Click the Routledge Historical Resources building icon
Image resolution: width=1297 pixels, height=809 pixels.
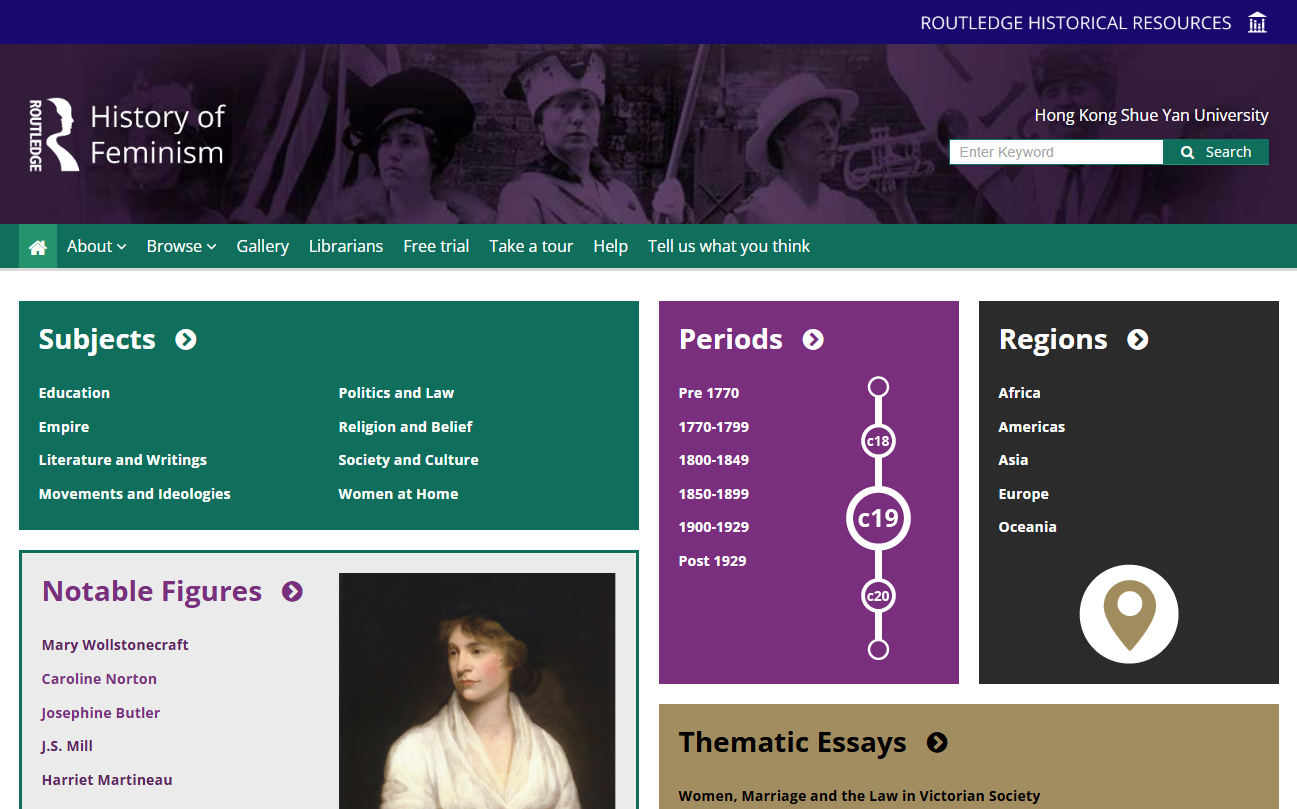1257,22
